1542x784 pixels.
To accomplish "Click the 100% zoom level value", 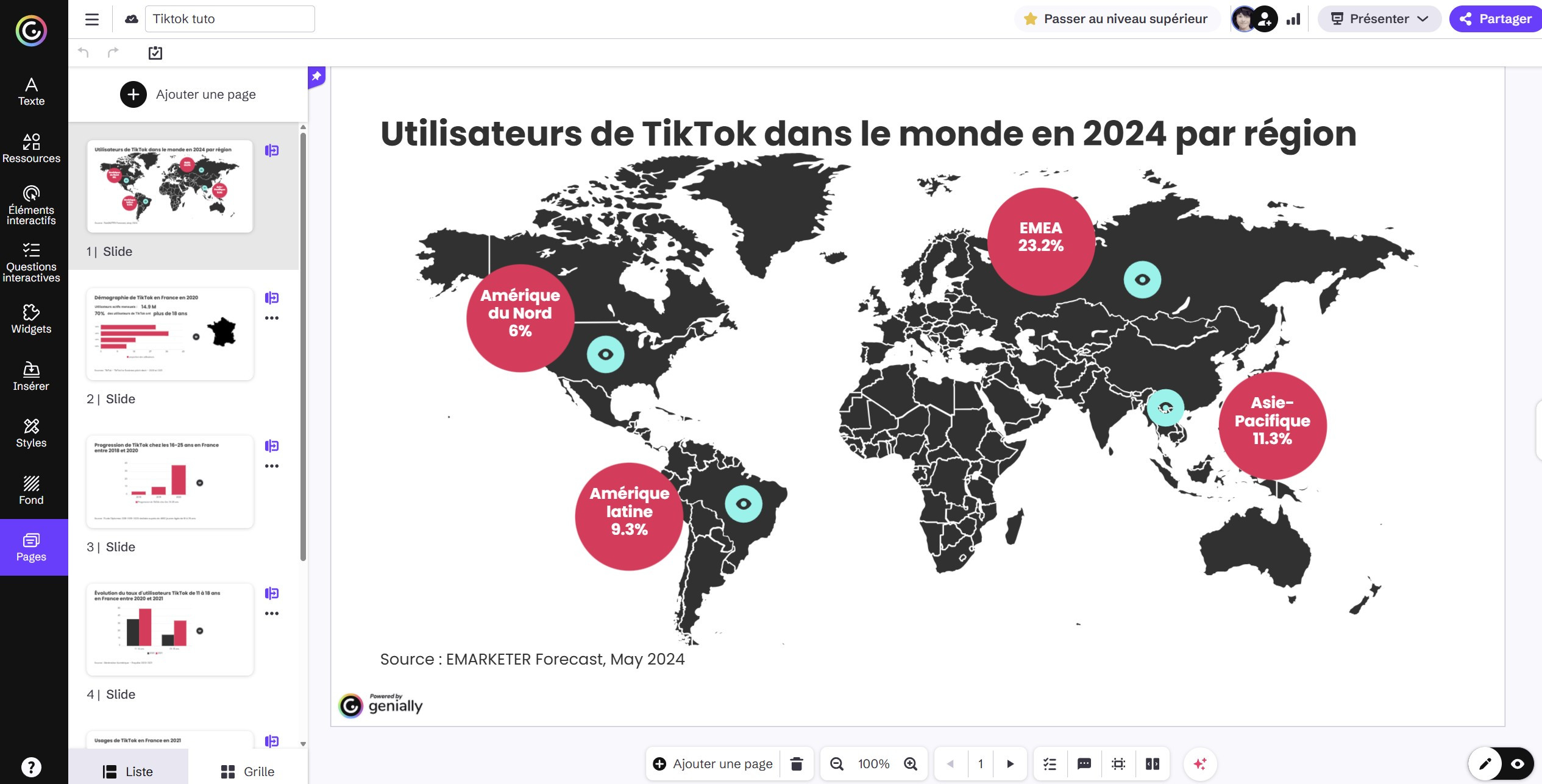I will (873, 764).
